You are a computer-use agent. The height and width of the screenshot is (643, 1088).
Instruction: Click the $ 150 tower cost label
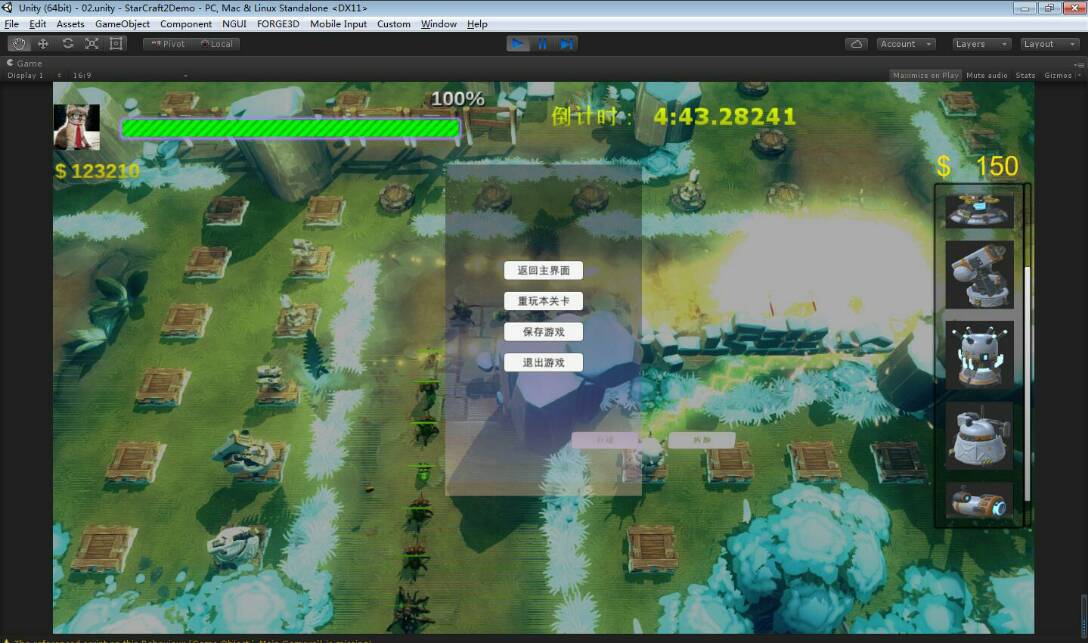click(x=977, y=166)
